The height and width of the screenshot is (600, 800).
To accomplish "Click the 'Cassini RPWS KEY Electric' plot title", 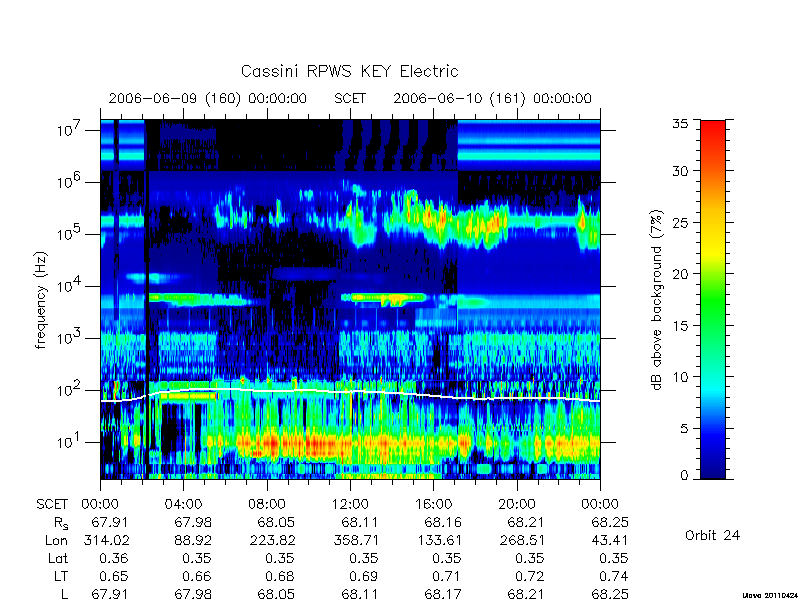I will [349, 71].
